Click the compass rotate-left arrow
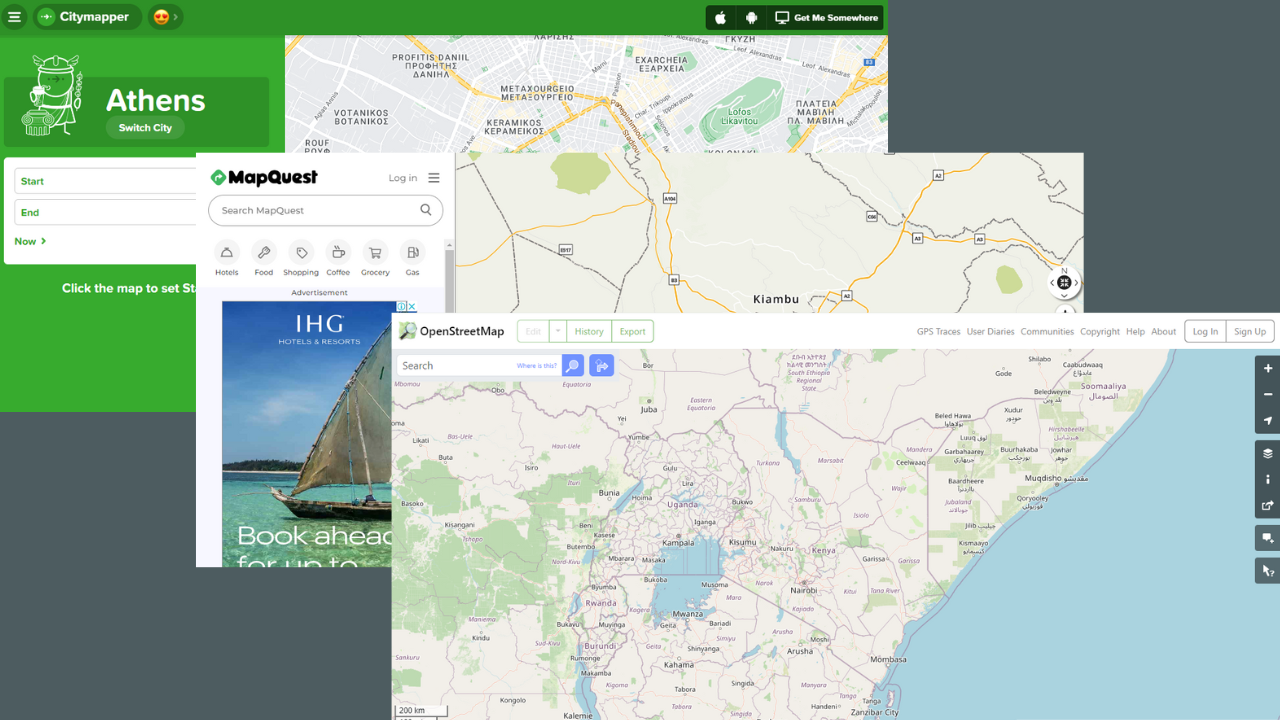The height and width of the screenshot is (720, 1280). (x=1052, y=283)
